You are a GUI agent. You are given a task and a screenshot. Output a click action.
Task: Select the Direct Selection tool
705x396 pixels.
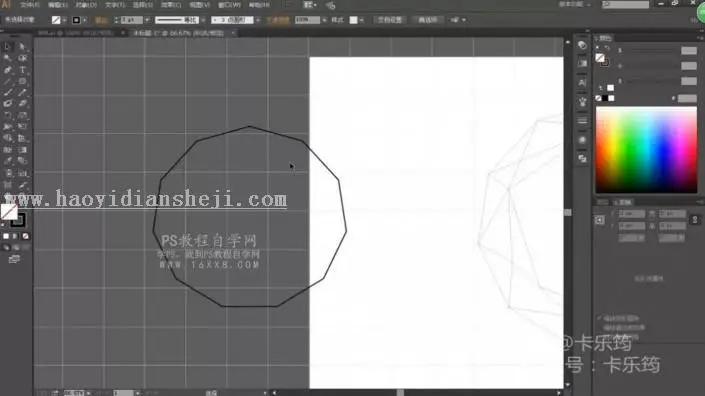point(22,47)
